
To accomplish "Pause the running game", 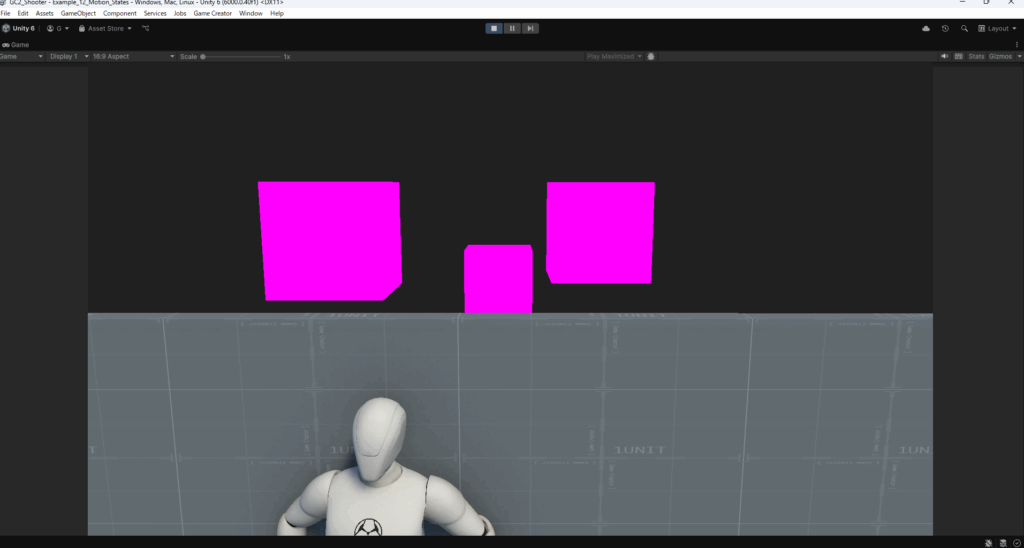I will [512, 28].
